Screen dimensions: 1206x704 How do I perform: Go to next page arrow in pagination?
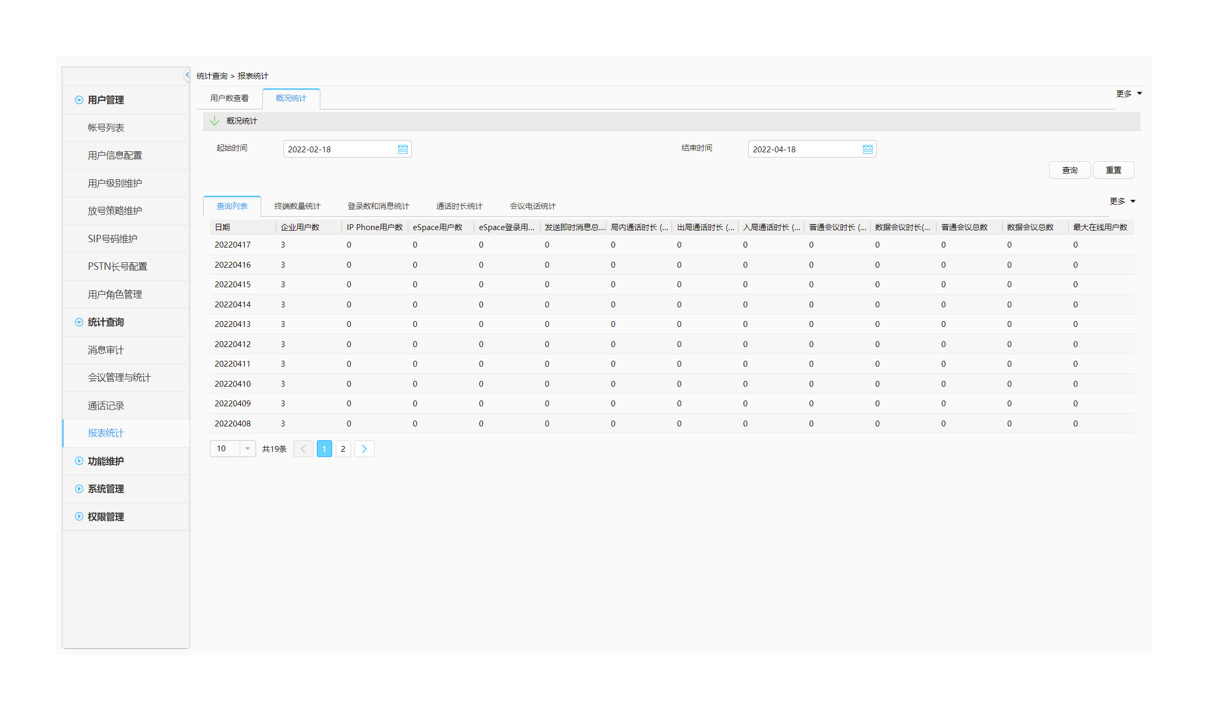(365, 449)
